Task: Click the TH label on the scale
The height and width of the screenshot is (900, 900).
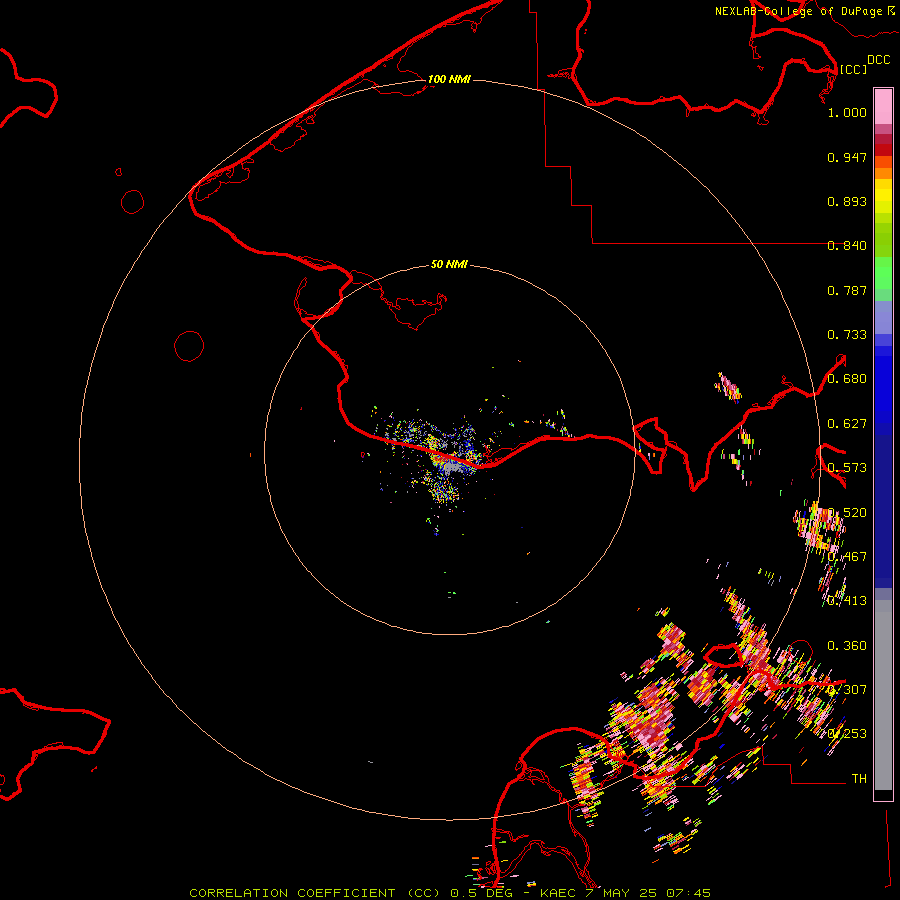Action: tap(859, 778)
